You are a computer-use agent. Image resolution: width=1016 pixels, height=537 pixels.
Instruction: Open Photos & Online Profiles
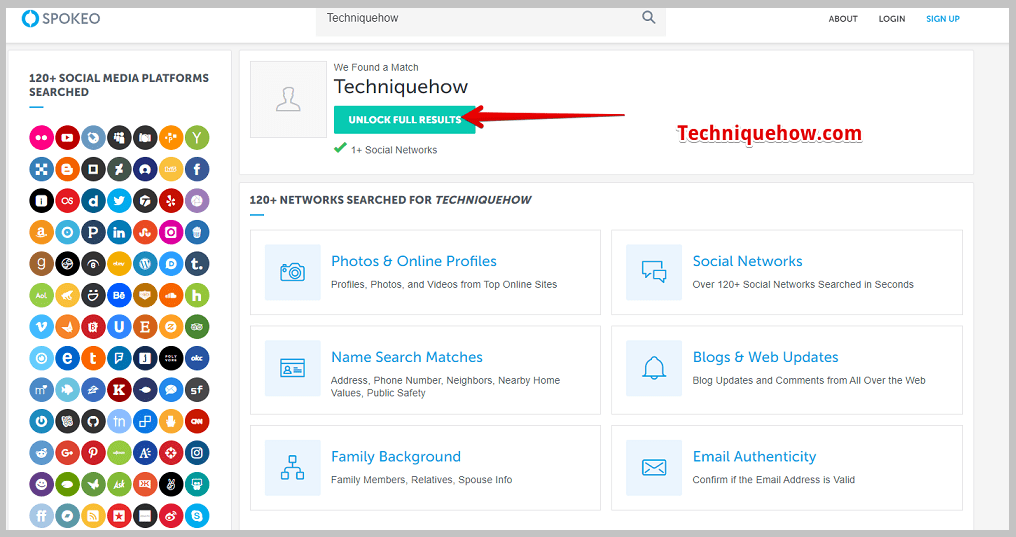click(425, 272)
